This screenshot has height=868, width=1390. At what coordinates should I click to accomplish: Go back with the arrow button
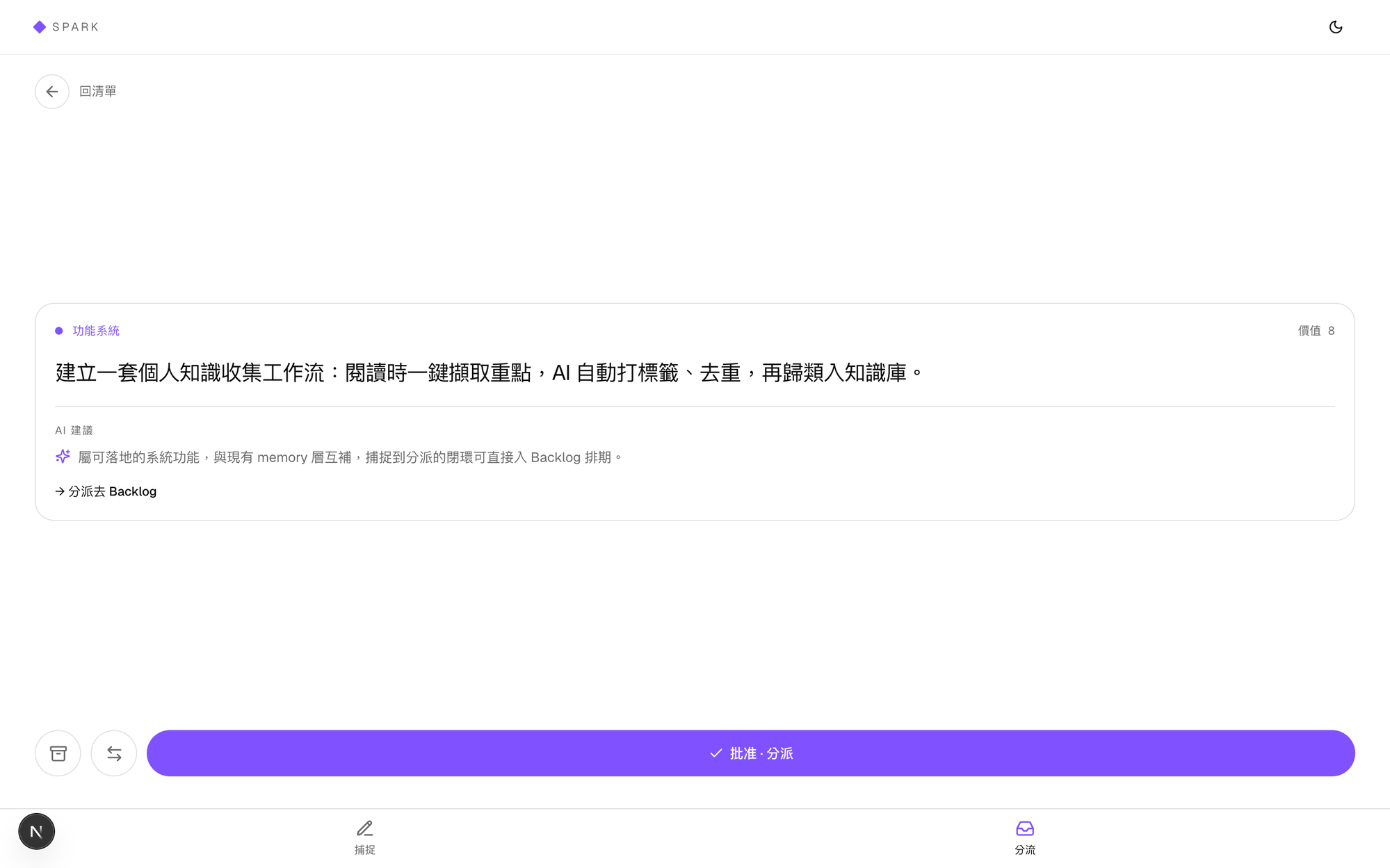click(52, 92)
